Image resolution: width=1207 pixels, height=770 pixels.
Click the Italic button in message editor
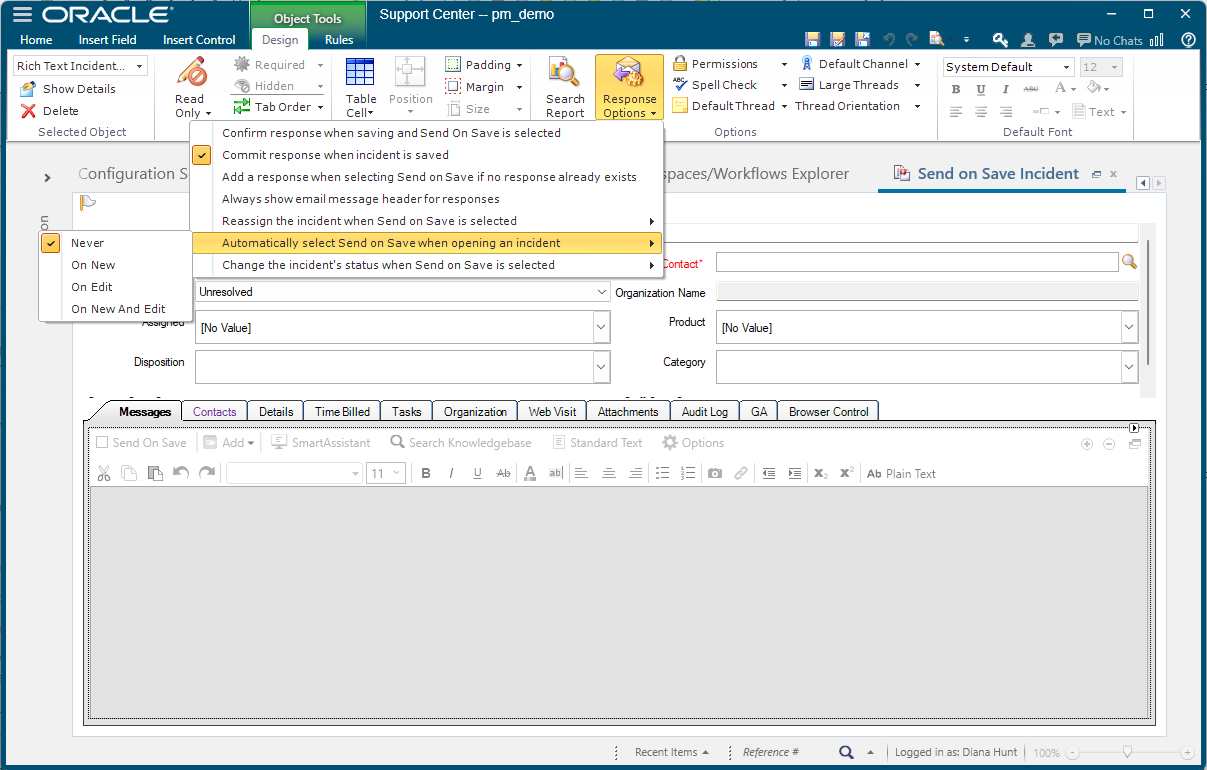452,473
